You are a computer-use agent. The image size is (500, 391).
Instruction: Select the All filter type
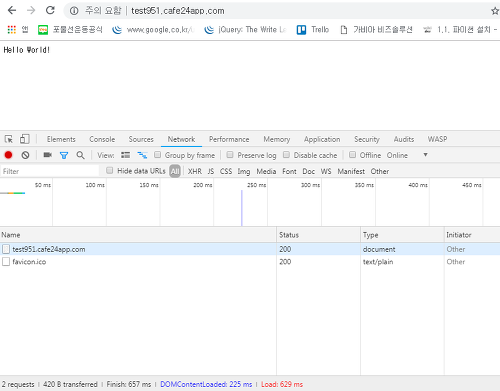[x=175, y=171]
